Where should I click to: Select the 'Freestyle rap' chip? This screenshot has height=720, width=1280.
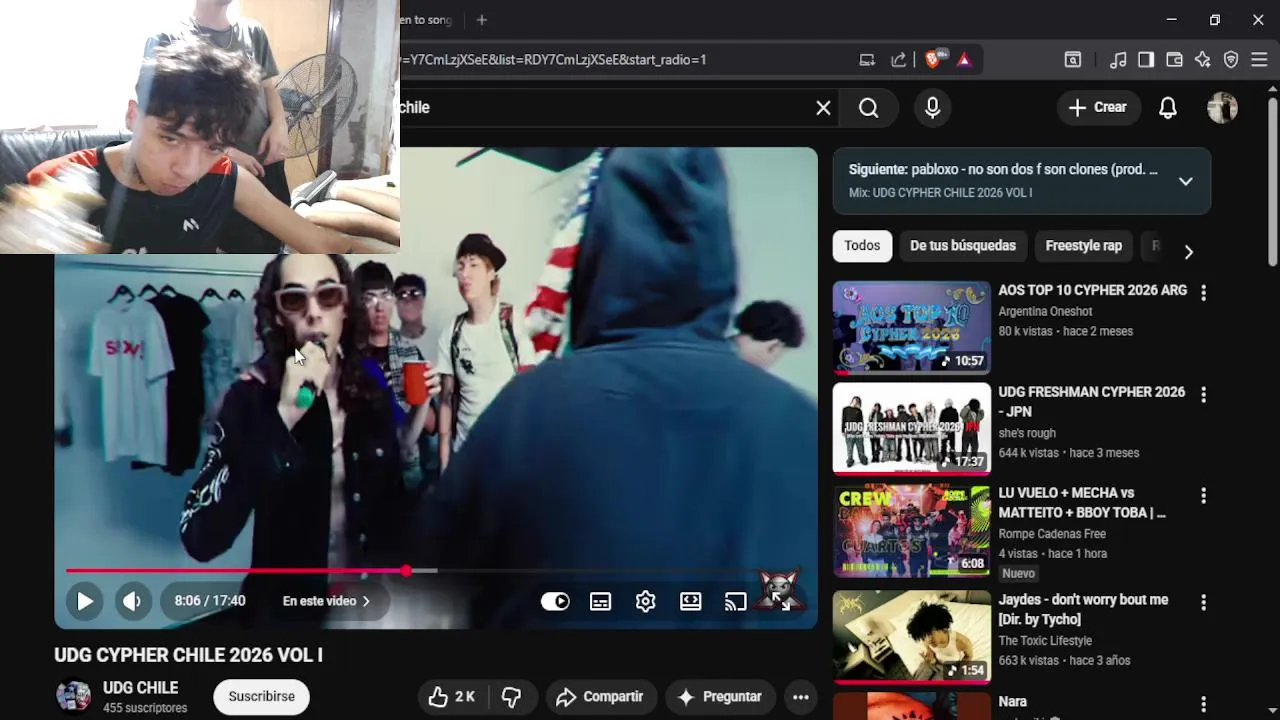point(1084,246)
